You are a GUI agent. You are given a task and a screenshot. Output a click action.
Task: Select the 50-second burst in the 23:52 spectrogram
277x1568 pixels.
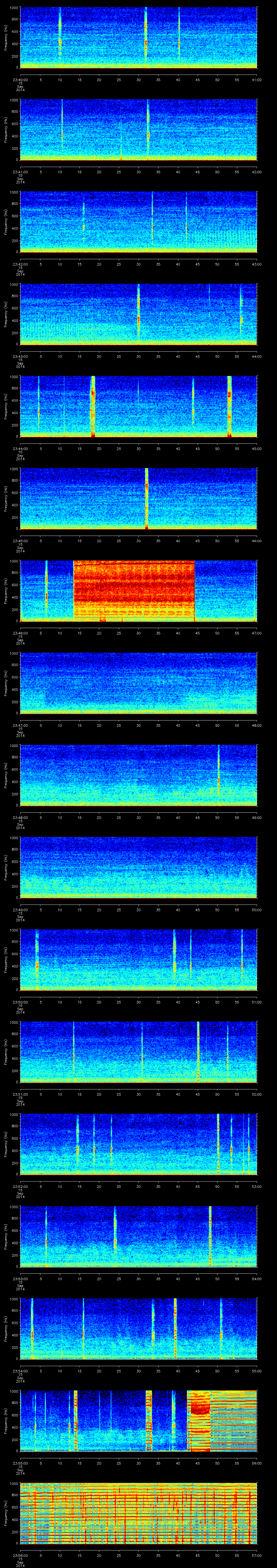(x=218, y=1144)
